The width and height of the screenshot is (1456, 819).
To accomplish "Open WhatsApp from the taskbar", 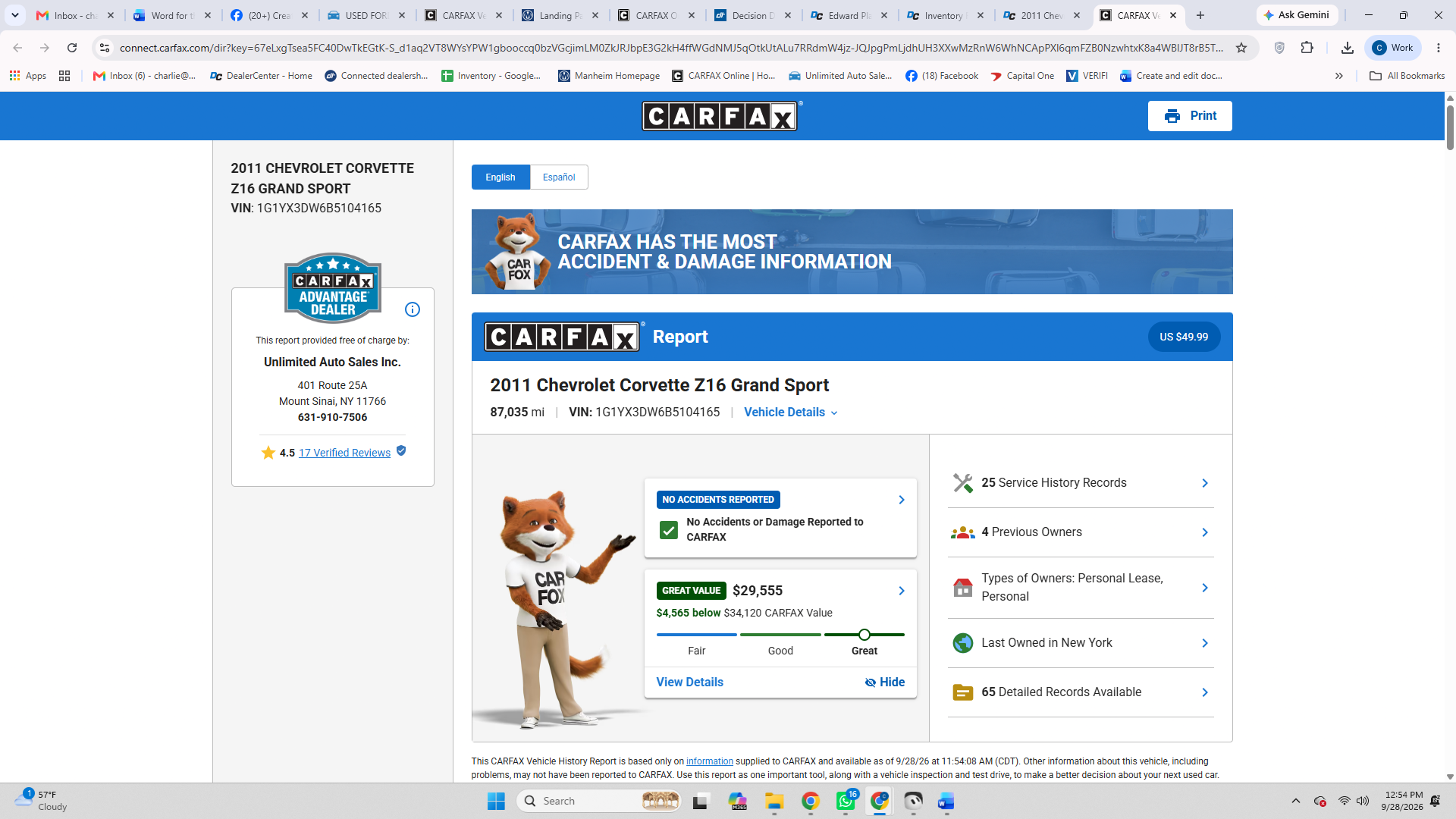I will (846, 801).
